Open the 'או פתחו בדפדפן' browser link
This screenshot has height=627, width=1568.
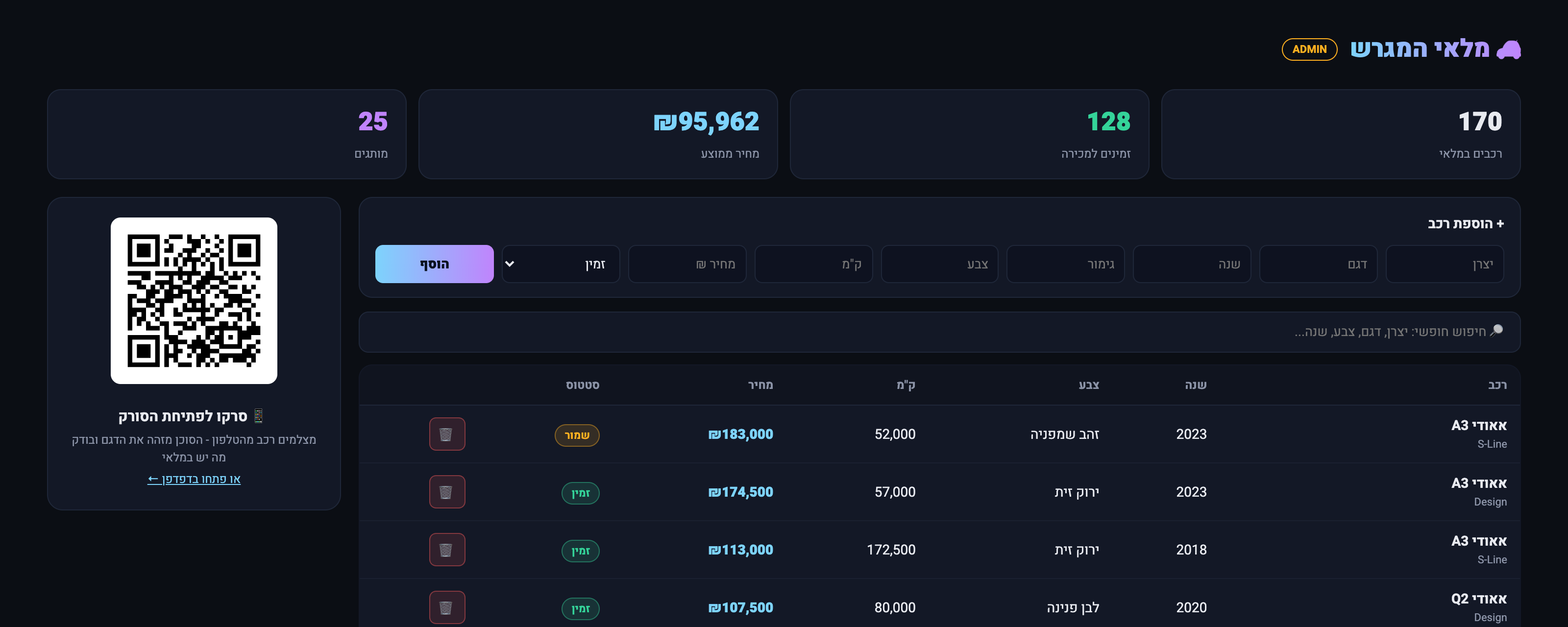(194, 479)
